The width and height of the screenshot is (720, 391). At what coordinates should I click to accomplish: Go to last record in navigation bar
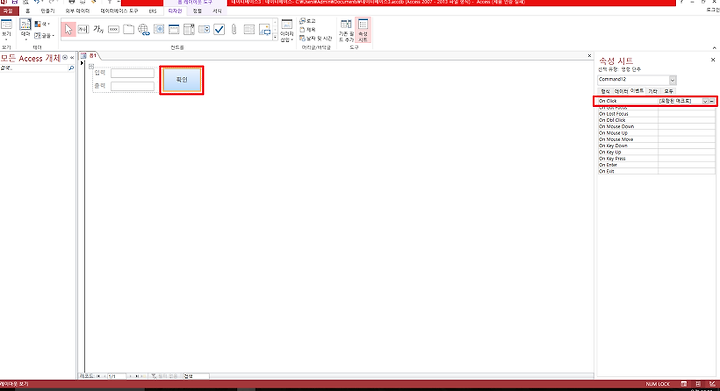(137, 376)
